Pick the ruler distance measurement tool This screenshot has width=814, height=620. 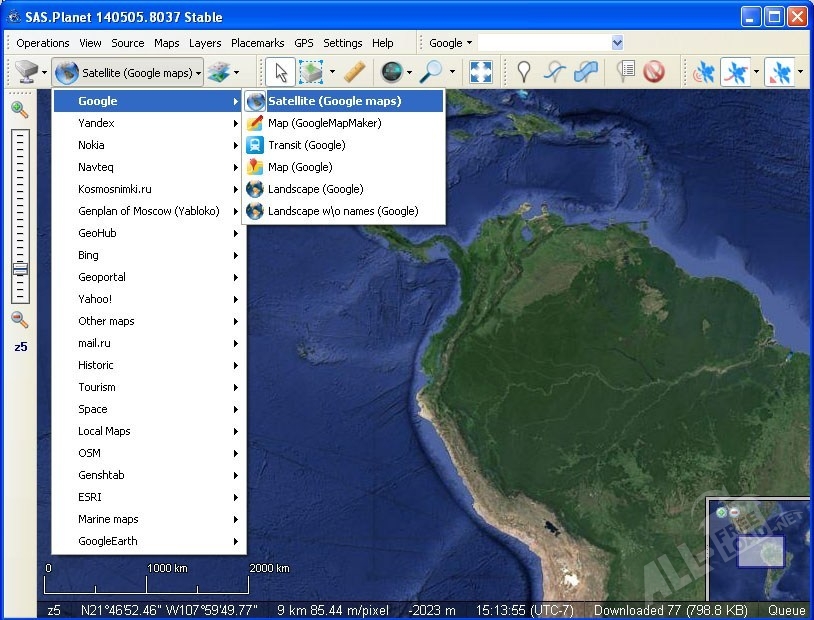point(354,72)
